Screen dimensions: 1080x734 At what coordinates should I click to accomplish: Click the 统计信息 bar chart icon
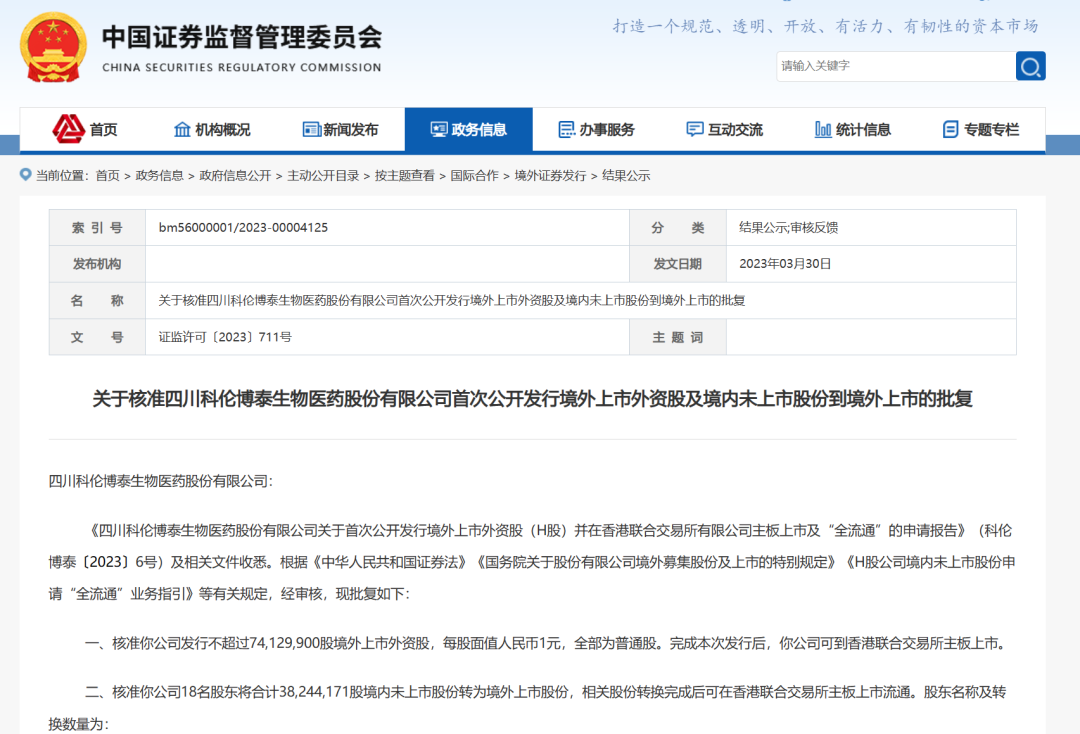click(822, 129)
